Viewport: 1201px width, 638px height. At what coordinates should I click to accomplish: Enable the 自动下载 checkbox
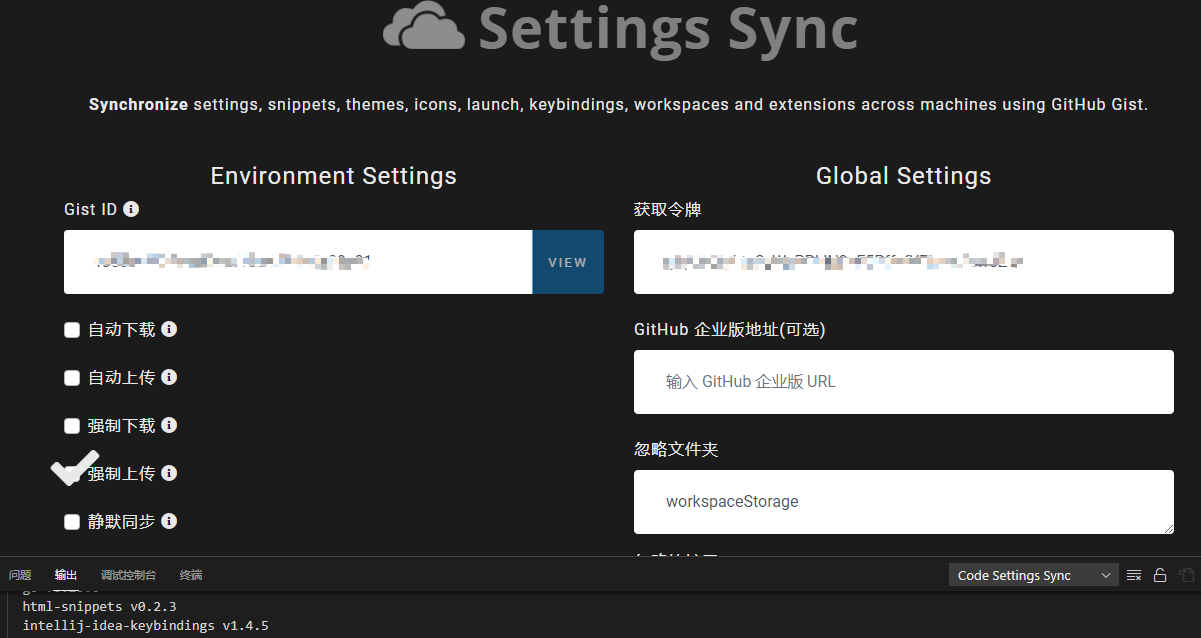(72, 330)
